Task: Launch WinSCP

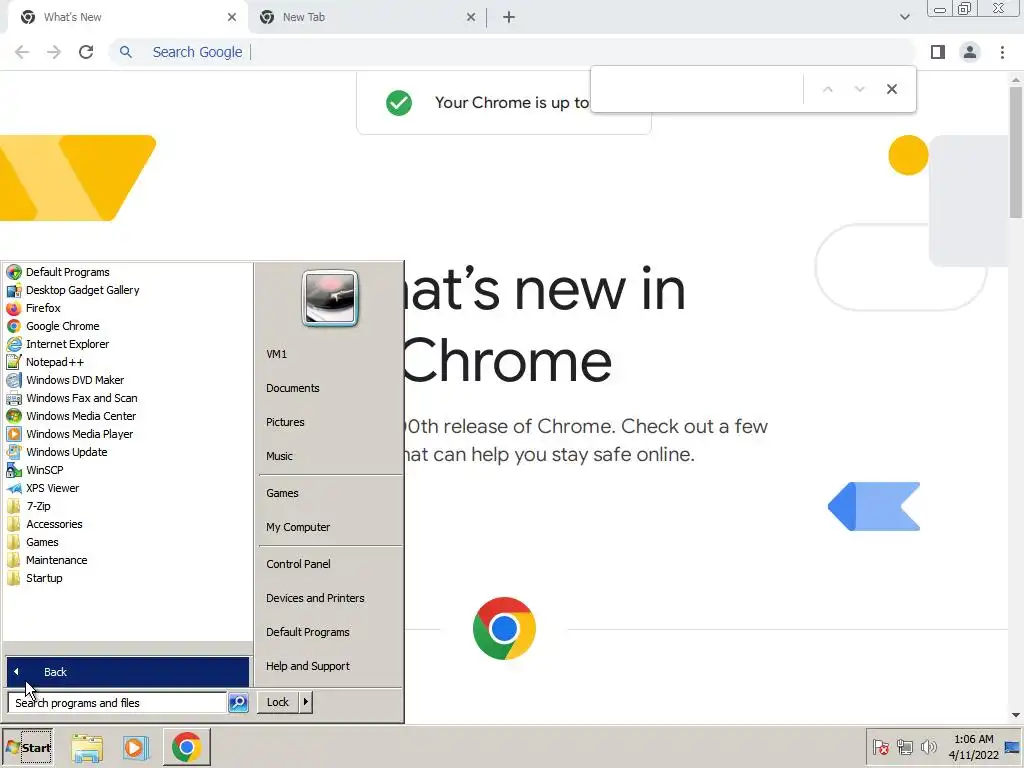Action: (x=44, y=470)
